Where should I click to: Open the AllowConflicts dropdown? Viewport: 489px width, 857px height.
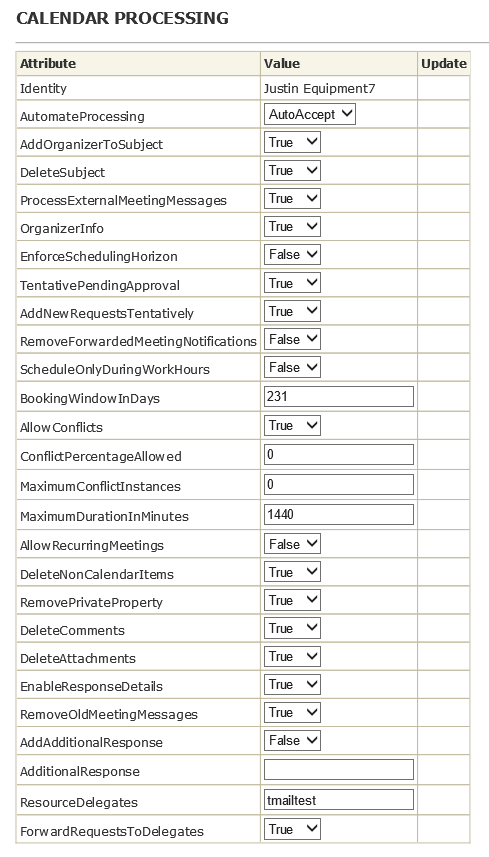[292, 425]
